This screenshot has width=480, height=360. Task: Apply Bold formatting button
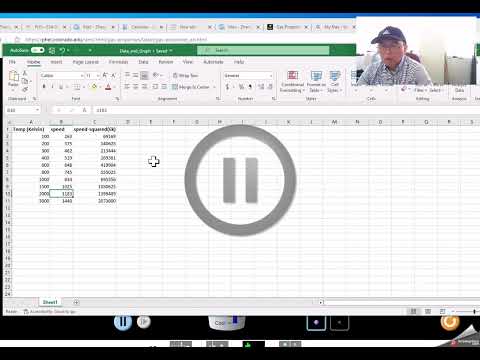44,87
